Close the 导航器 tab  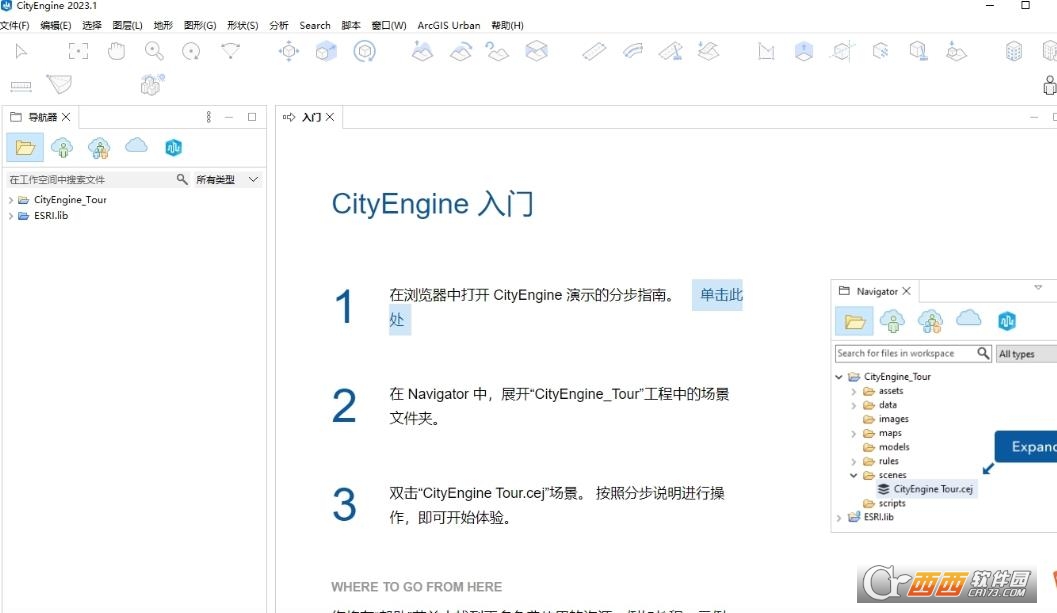coord(66,117)
